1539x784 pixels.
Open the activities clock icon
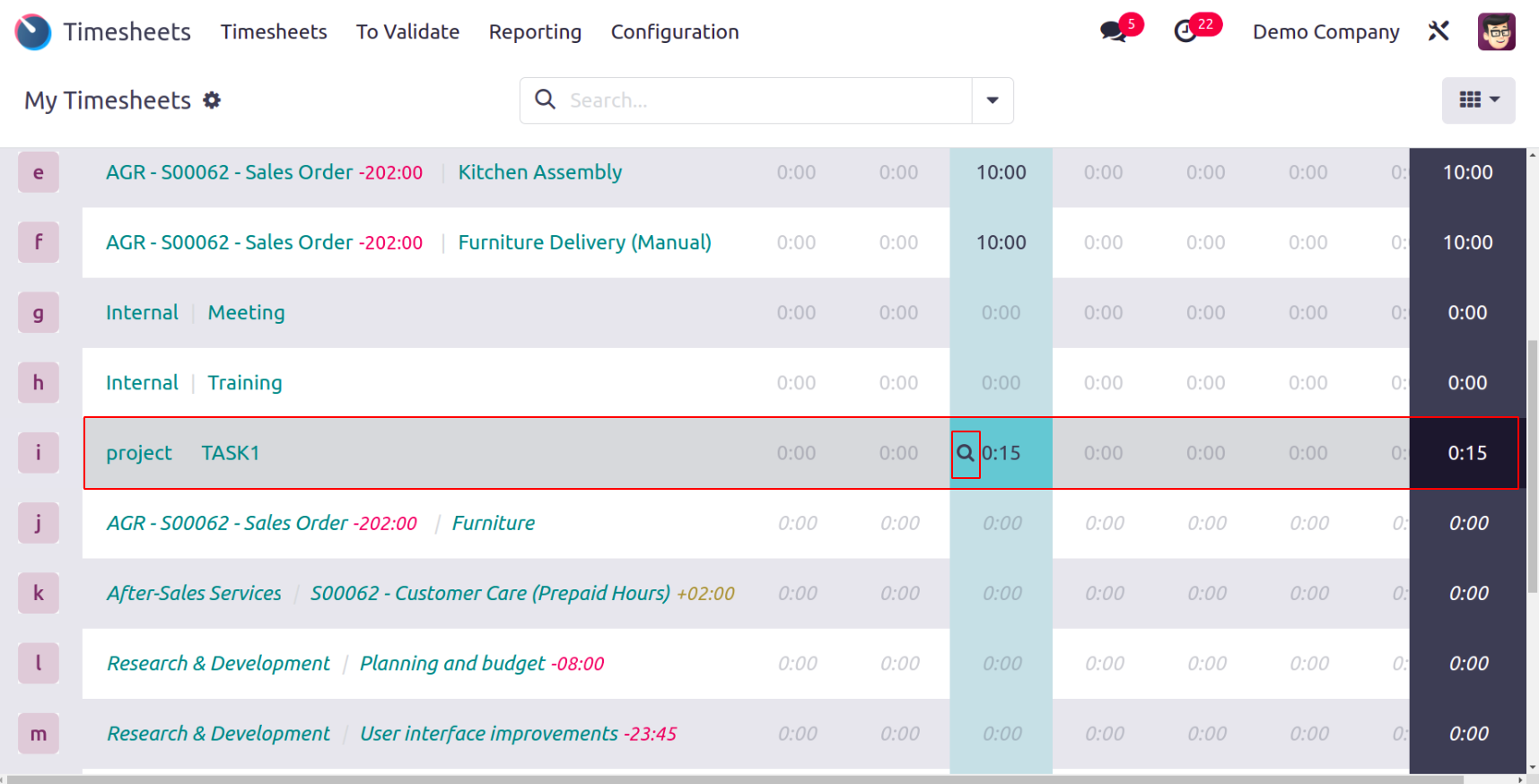point(1185,31)
